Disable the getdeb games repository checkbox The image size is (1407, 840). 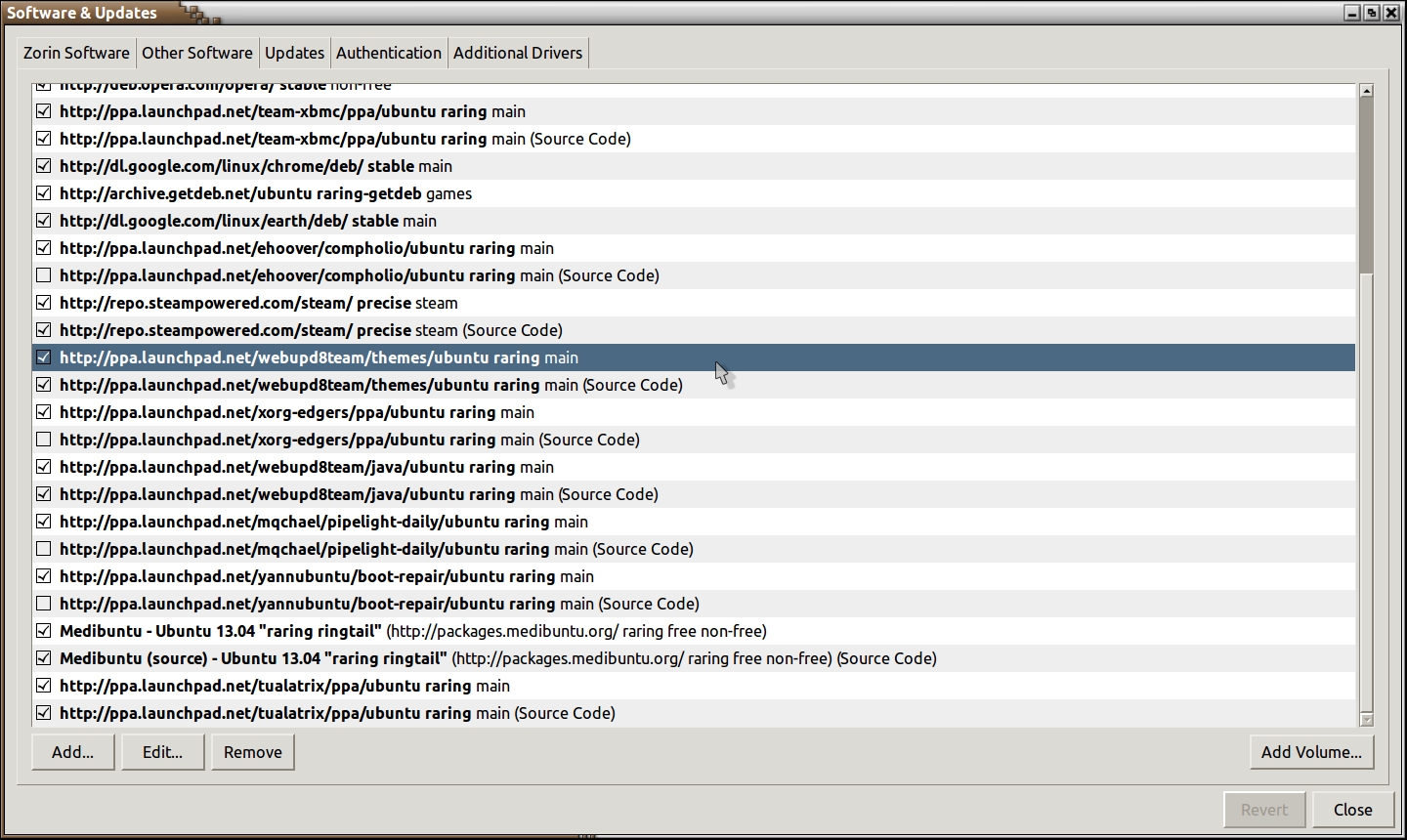pos(44,193)
